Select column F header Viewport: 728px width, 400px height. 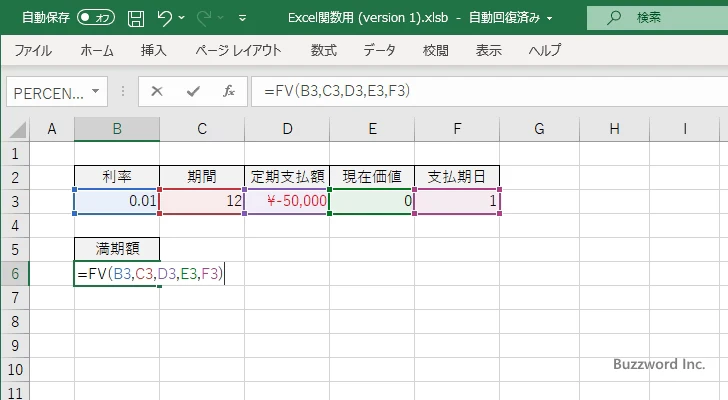tap(457, 129)
